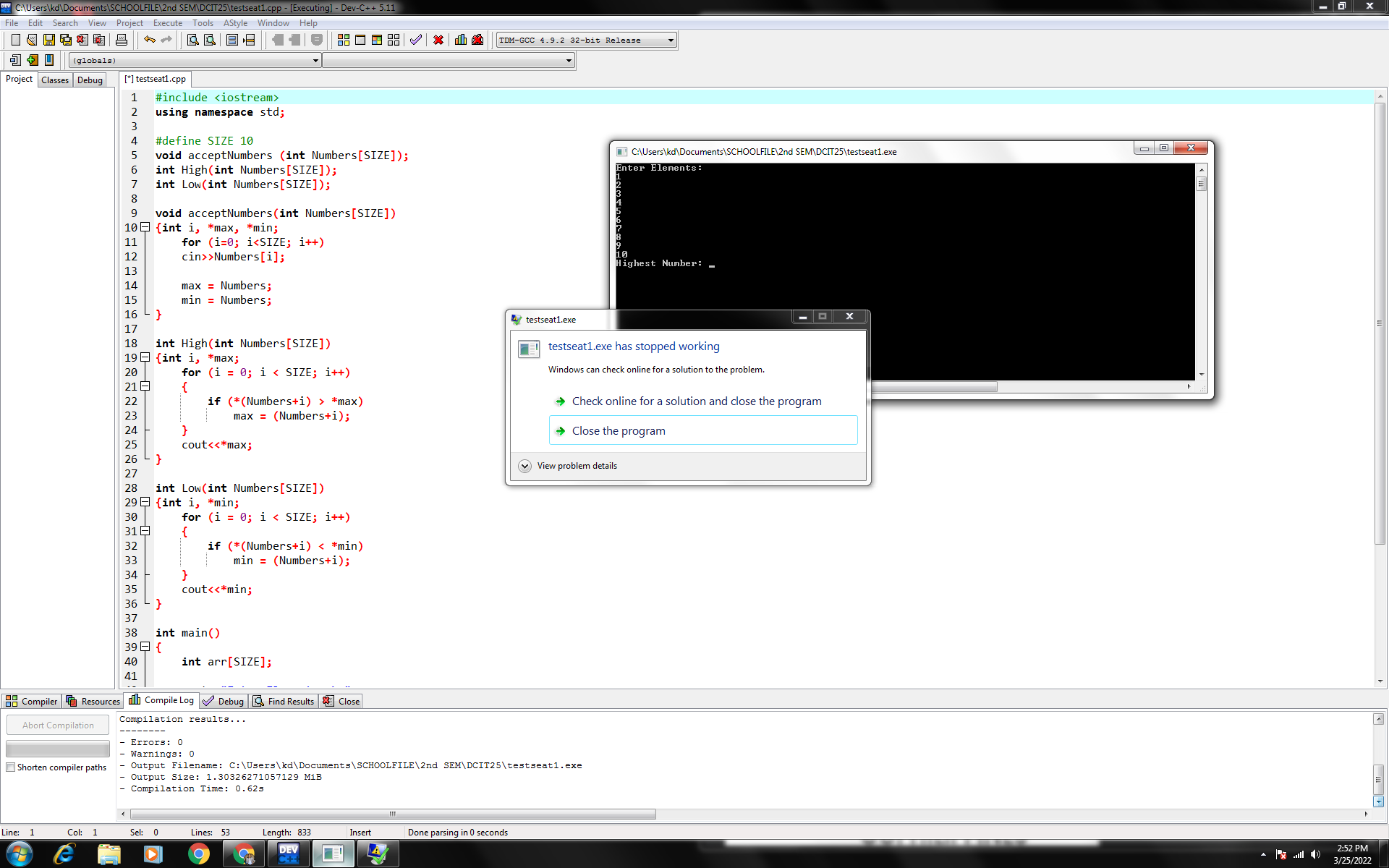Open Find with the magnifier toolbar icon

click(193, 40)
